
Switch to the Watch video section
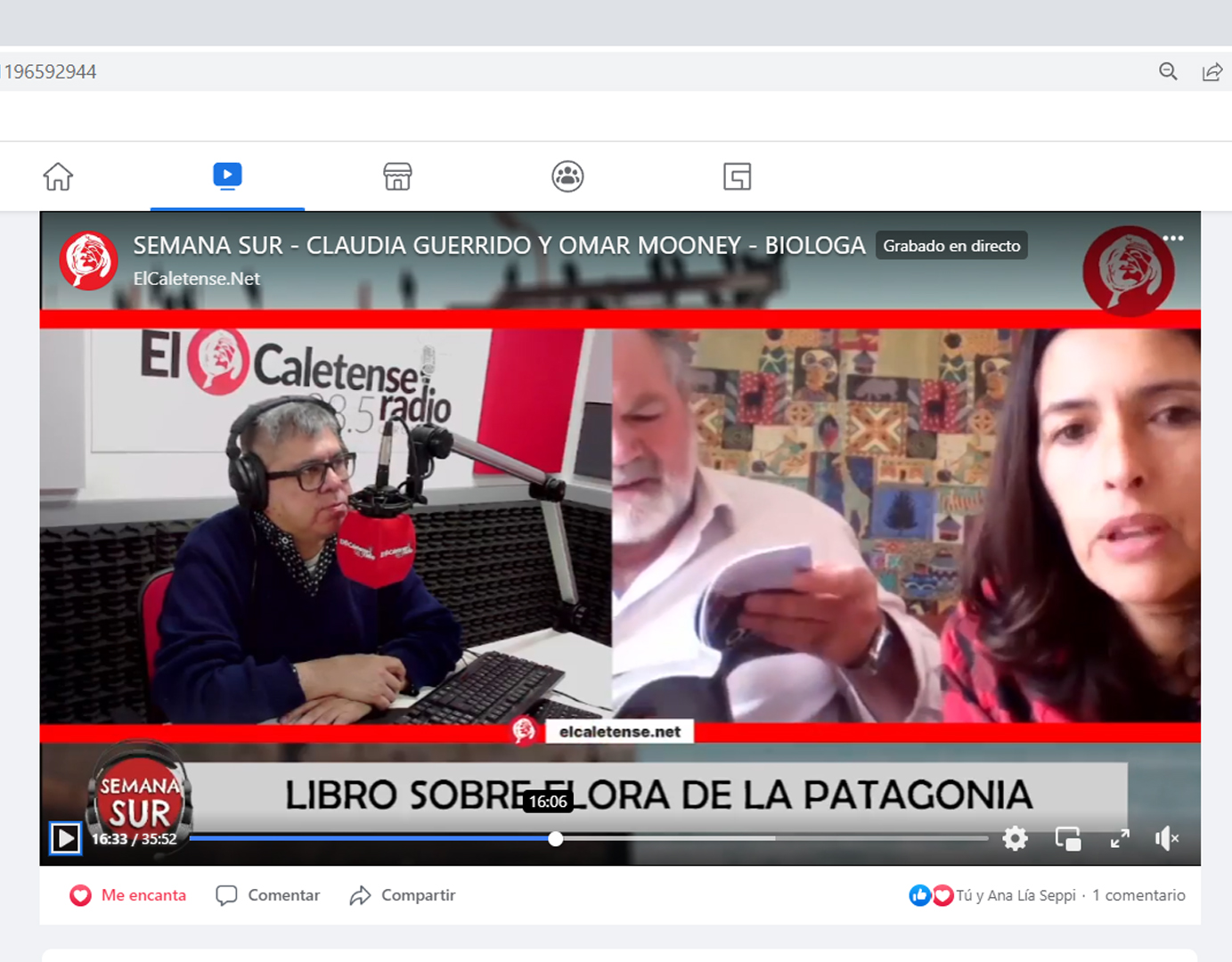227,175
